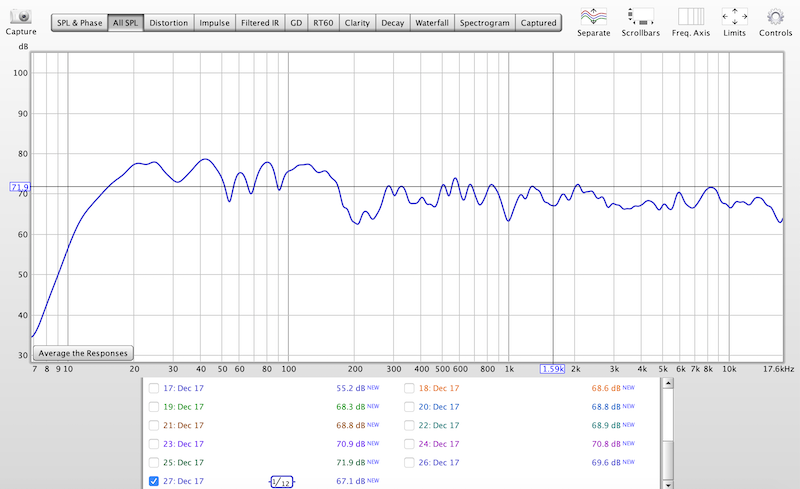Click the 68.6 dB value

(606, 388)
